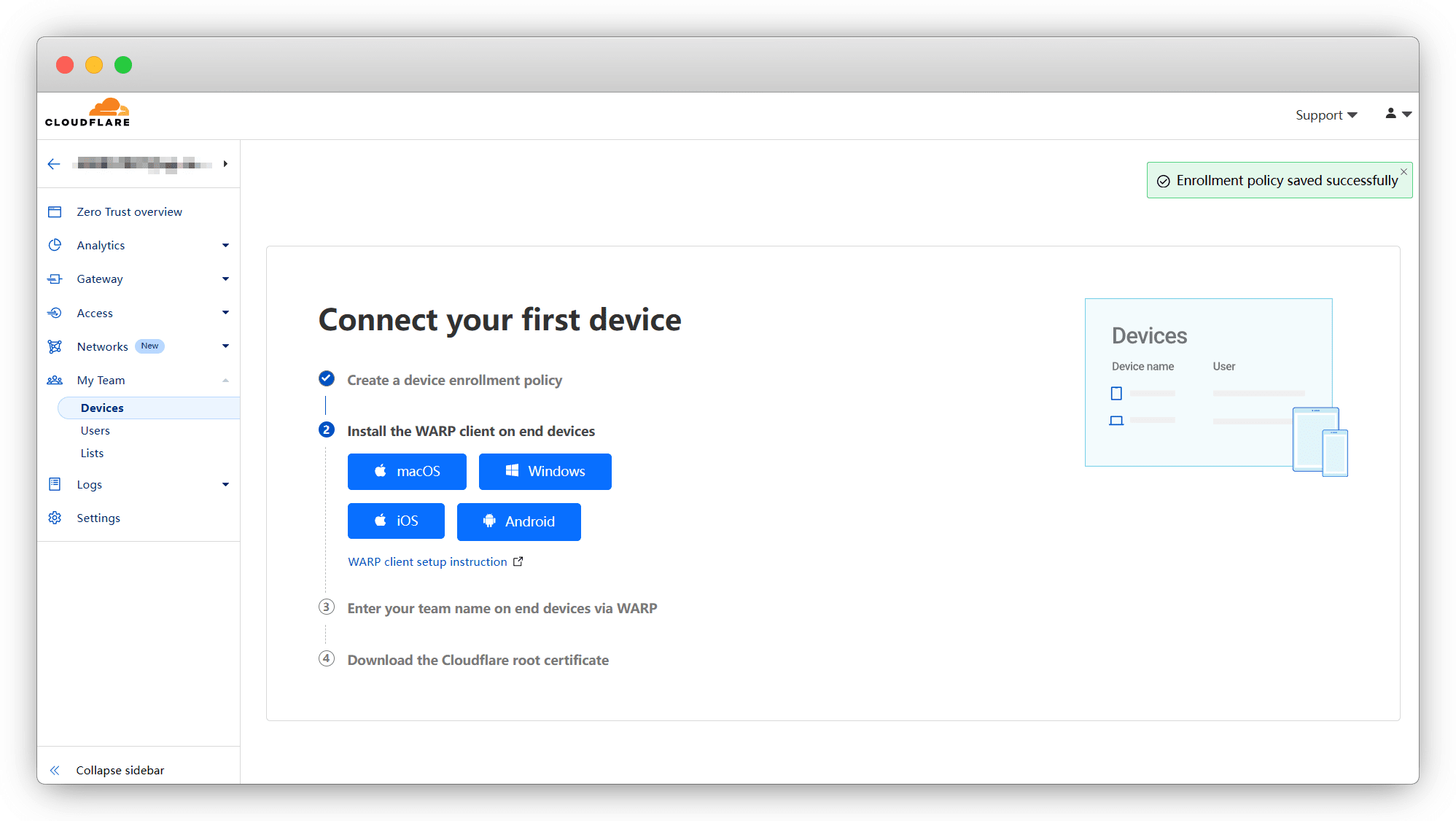
Task: Click completed step one checkmark icon
Action: [327, 378]
